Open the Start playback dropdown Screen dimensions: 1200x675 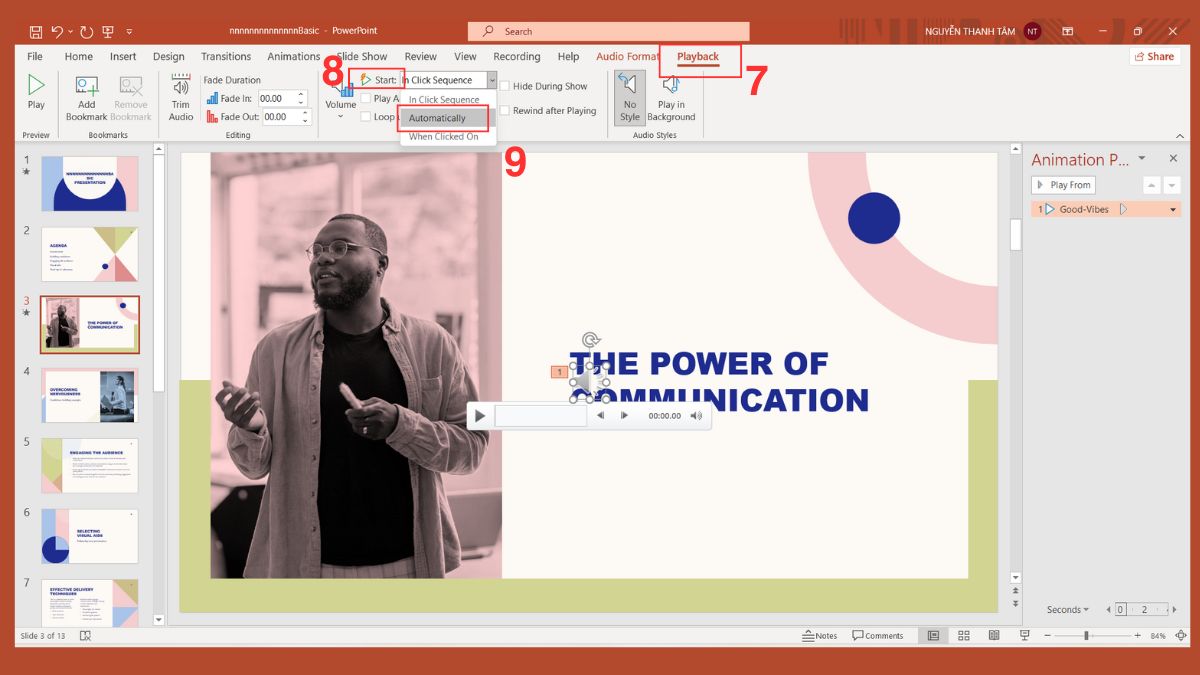[491, 79]
